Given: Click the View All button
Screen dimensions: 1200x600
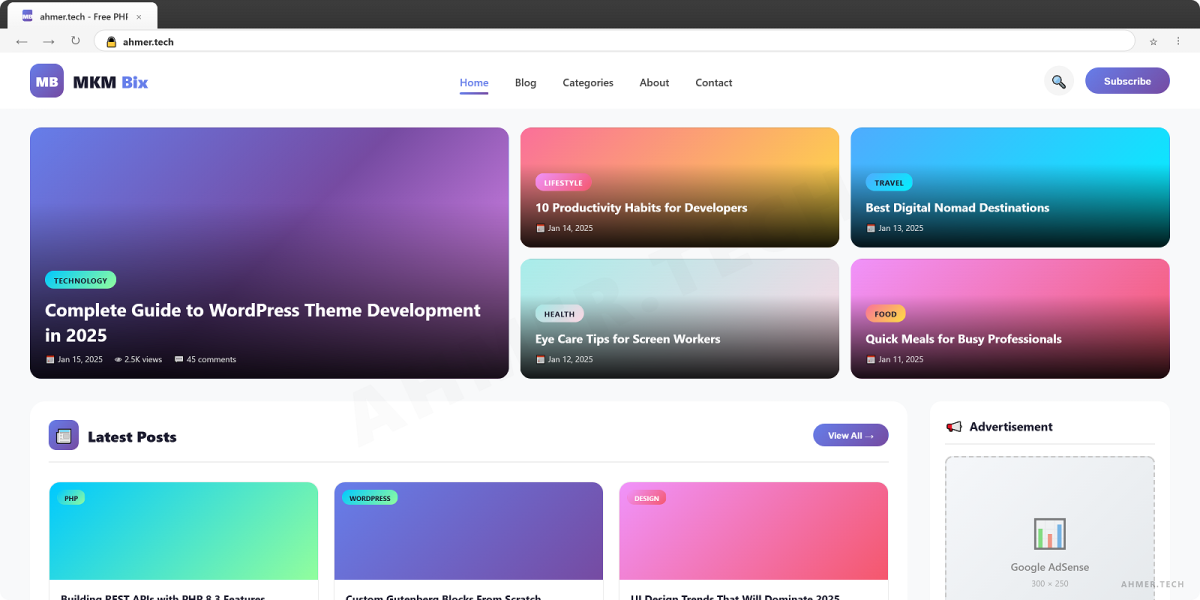Looking at the screenshot, I should click(850, 435).
